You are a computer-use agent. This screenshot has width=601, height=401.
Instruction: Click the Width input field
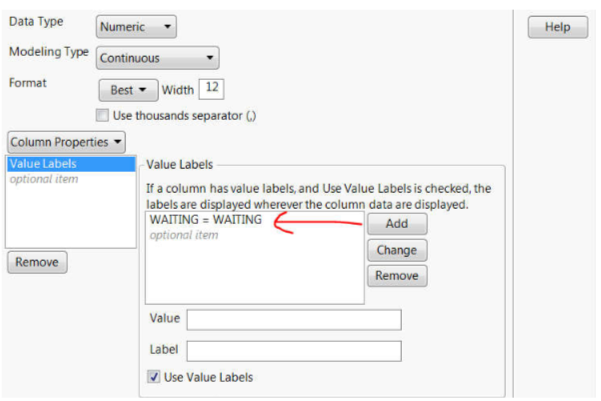[211, 88]
